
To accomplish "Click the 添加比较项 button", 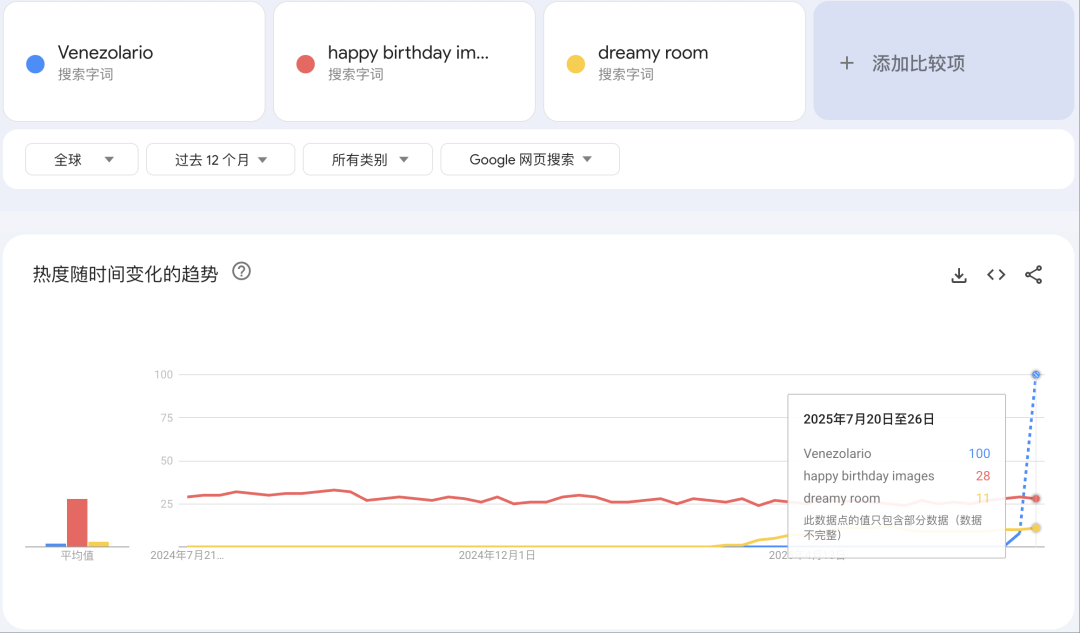I will 943,62.
